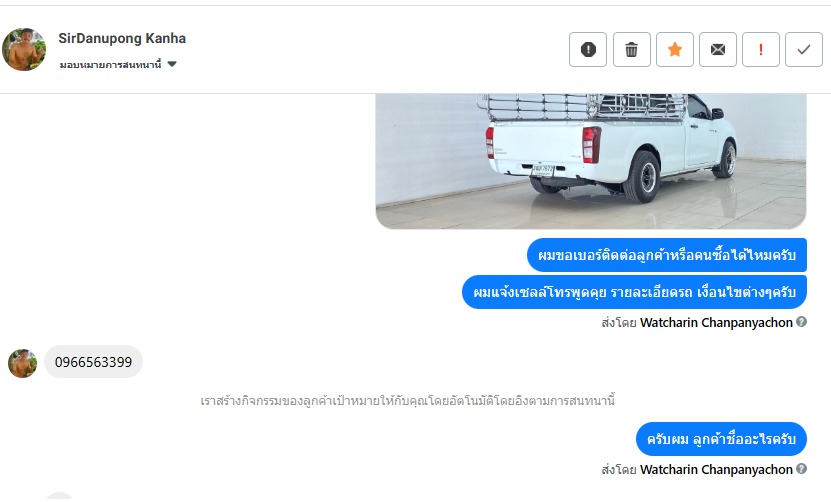Flag conversation with red exclamation icon
This screenshot has width=831, height=502.
point(761,49)
